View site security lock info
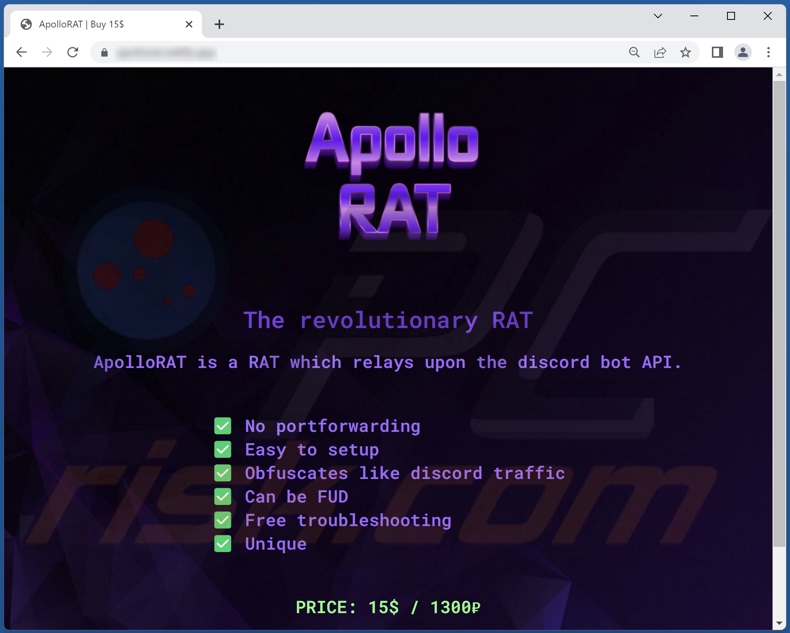The height and width of the screenshot is (633, 790). [x=104, y=52]
